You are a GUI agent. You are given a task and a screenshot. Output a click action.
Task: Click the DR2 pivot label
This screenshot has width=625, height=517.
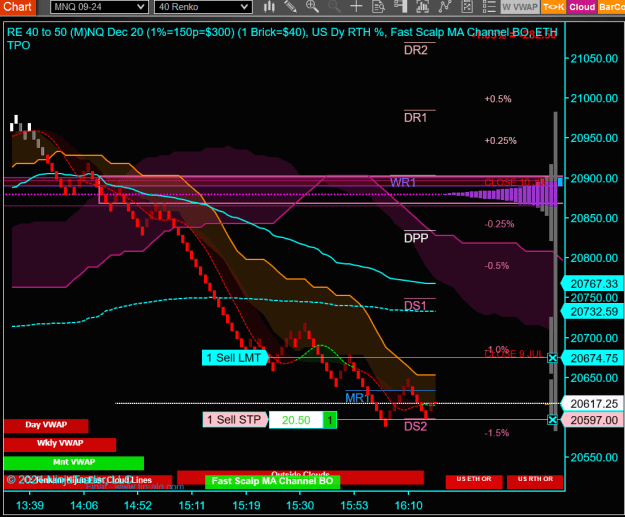[416, 50]
